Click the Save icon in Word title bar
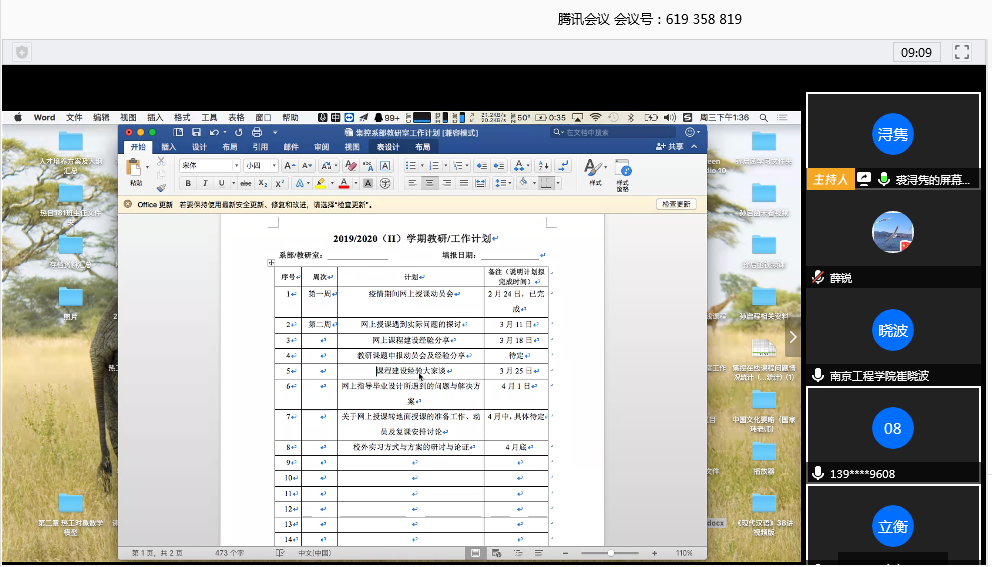 point(198,132)
